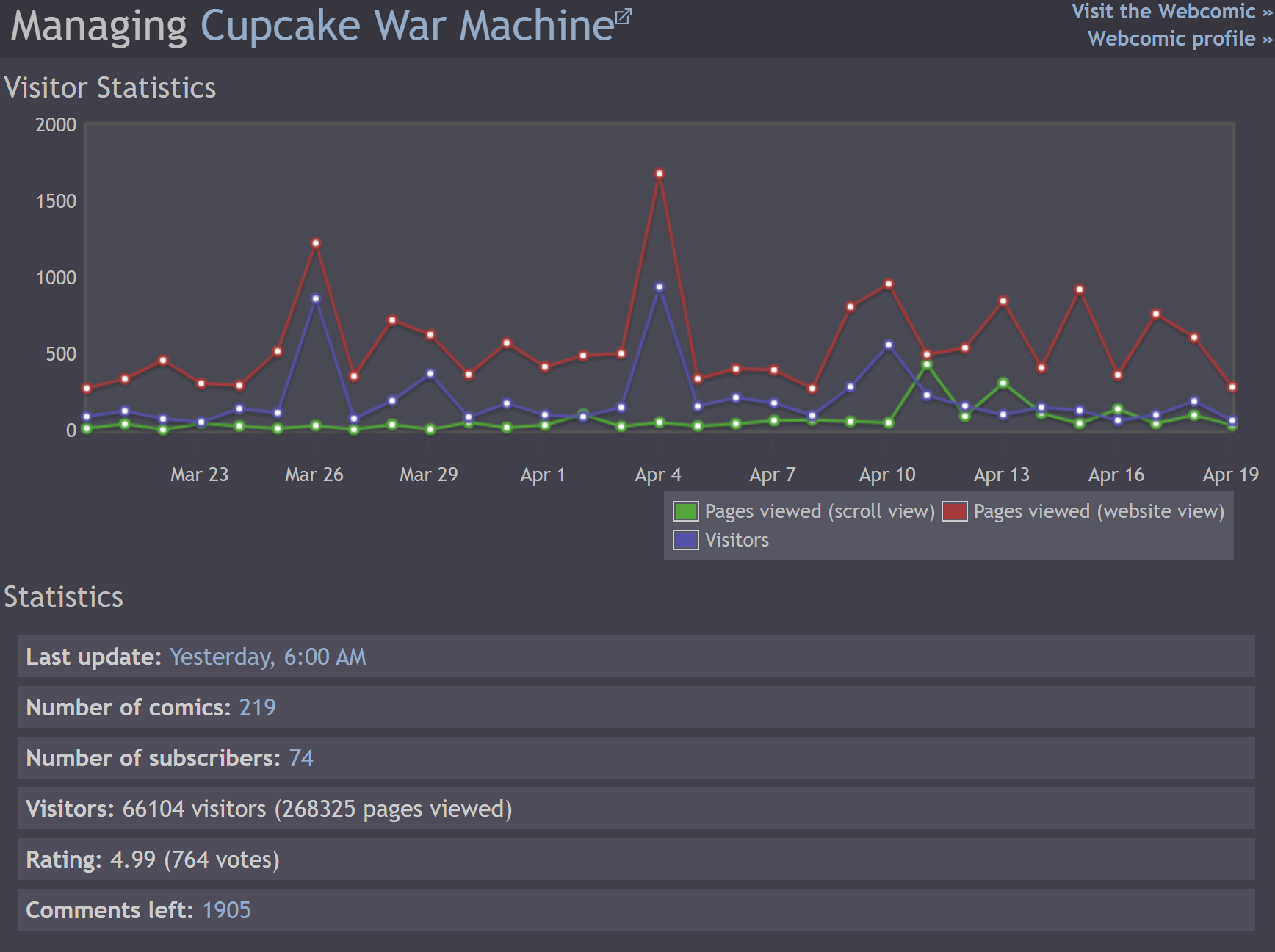The height and width of the screenshot is (952, 1275).
Task: Select the red peak data point on Mar 26
Action: click(316, 243)
